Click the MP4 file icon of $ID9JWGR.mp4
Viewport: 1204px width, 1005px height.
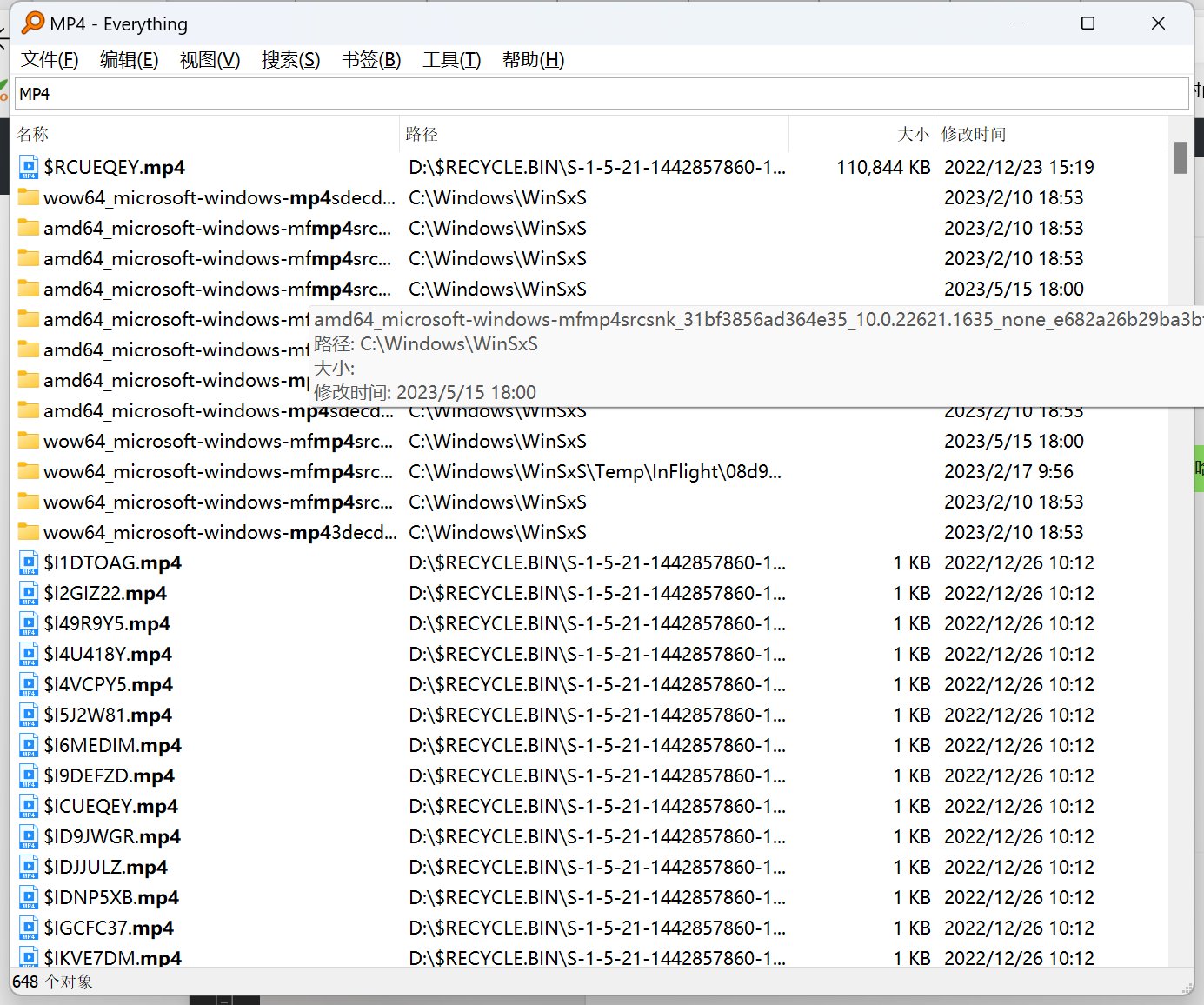(x=29, y=836)
